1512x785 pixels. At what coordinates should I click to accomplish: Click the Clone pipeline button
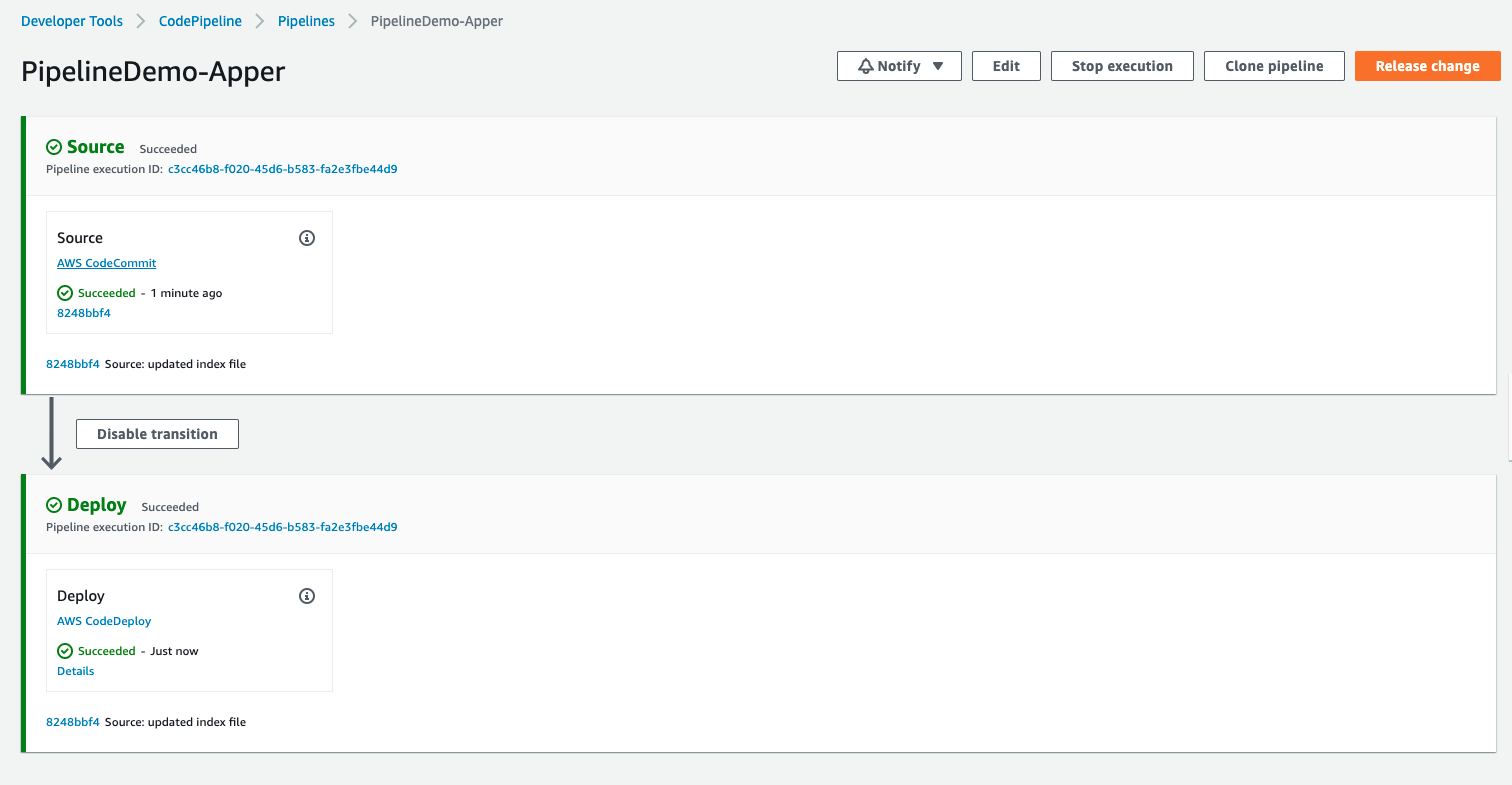[1274, 66]
